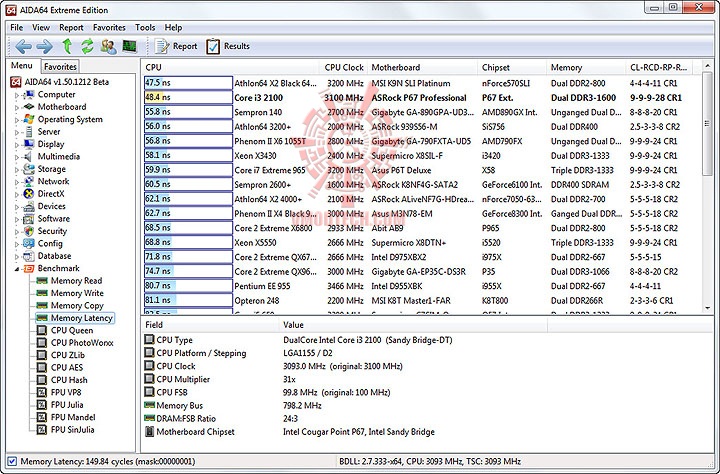This screenshot has height=474, width=720.
Task: Select the DirectX tree icon
Action: click(29, 194)
